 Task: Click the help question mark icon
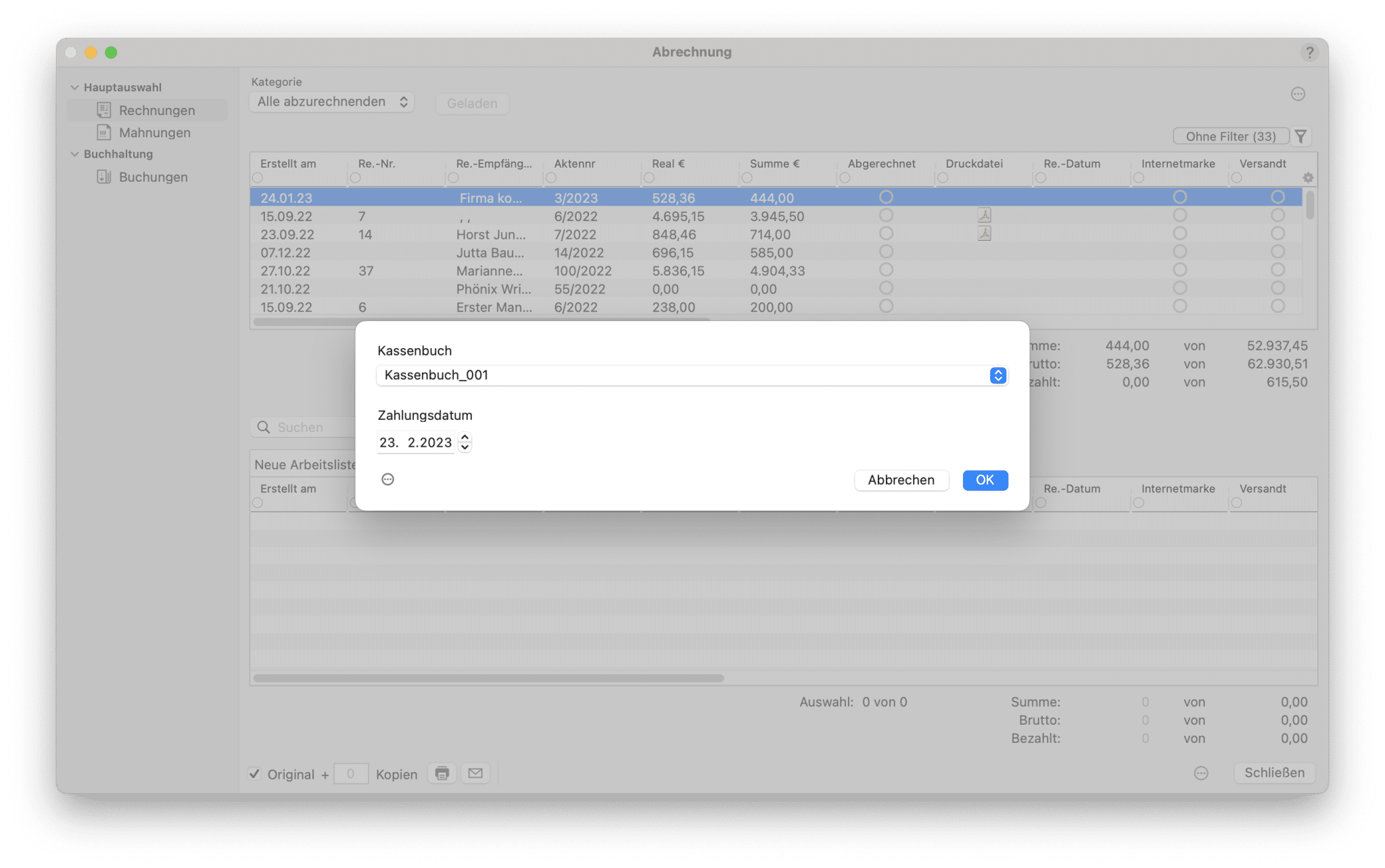pos(1309,52)
